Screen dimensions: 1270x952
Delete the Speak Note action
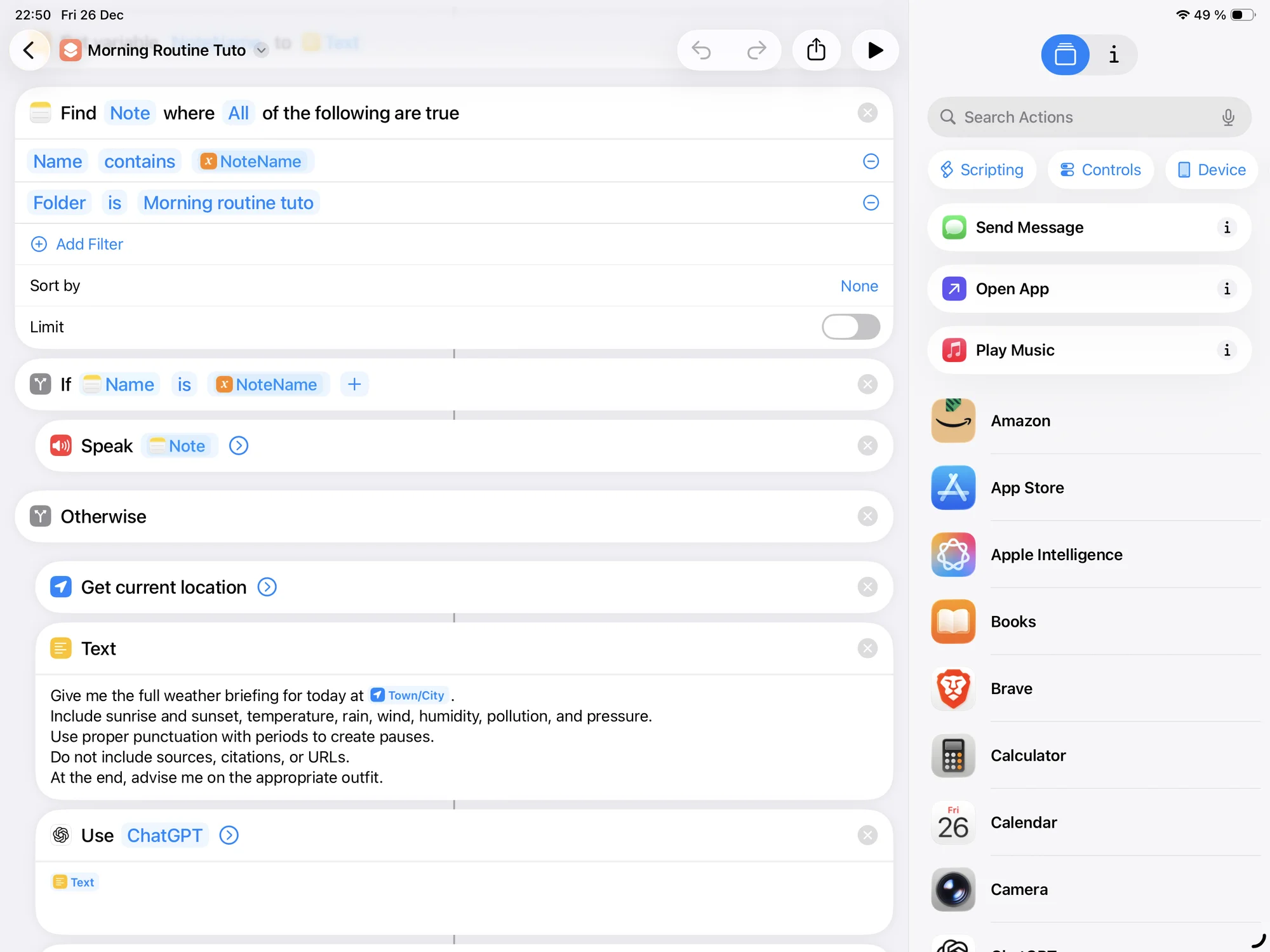coord(867,446)
